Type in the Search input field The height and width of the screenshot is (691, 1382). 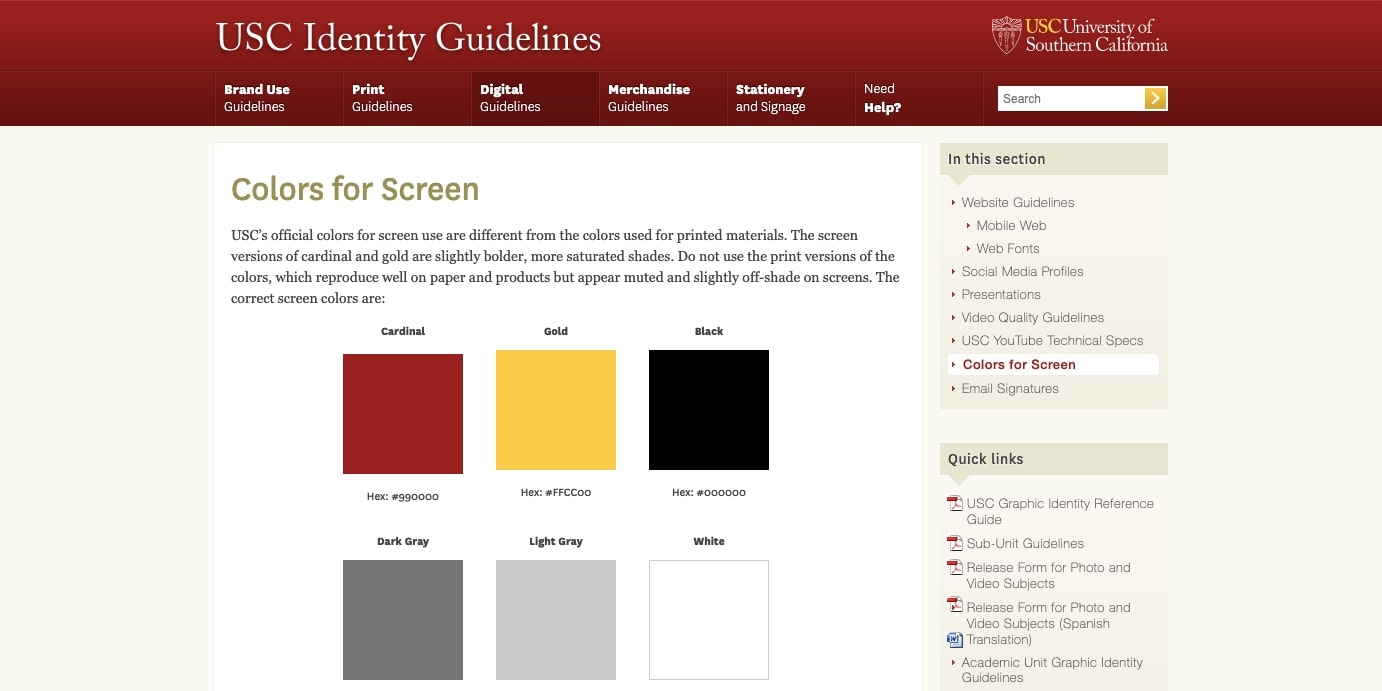(1070, 98)
